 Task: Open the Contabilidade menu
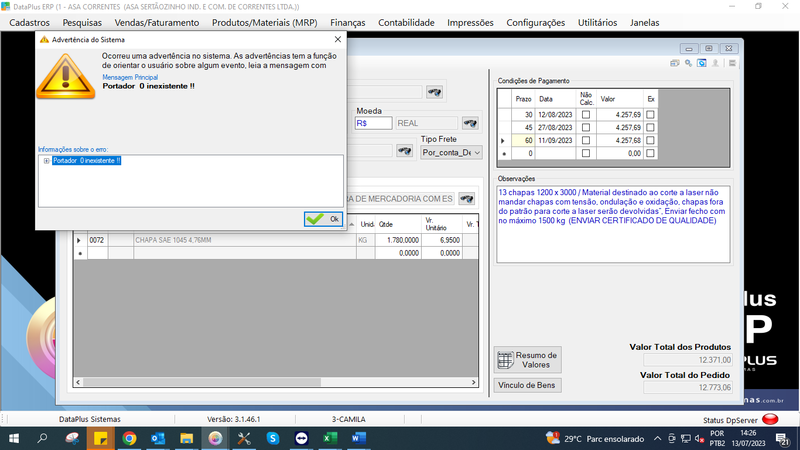click(x=406, y=22)
